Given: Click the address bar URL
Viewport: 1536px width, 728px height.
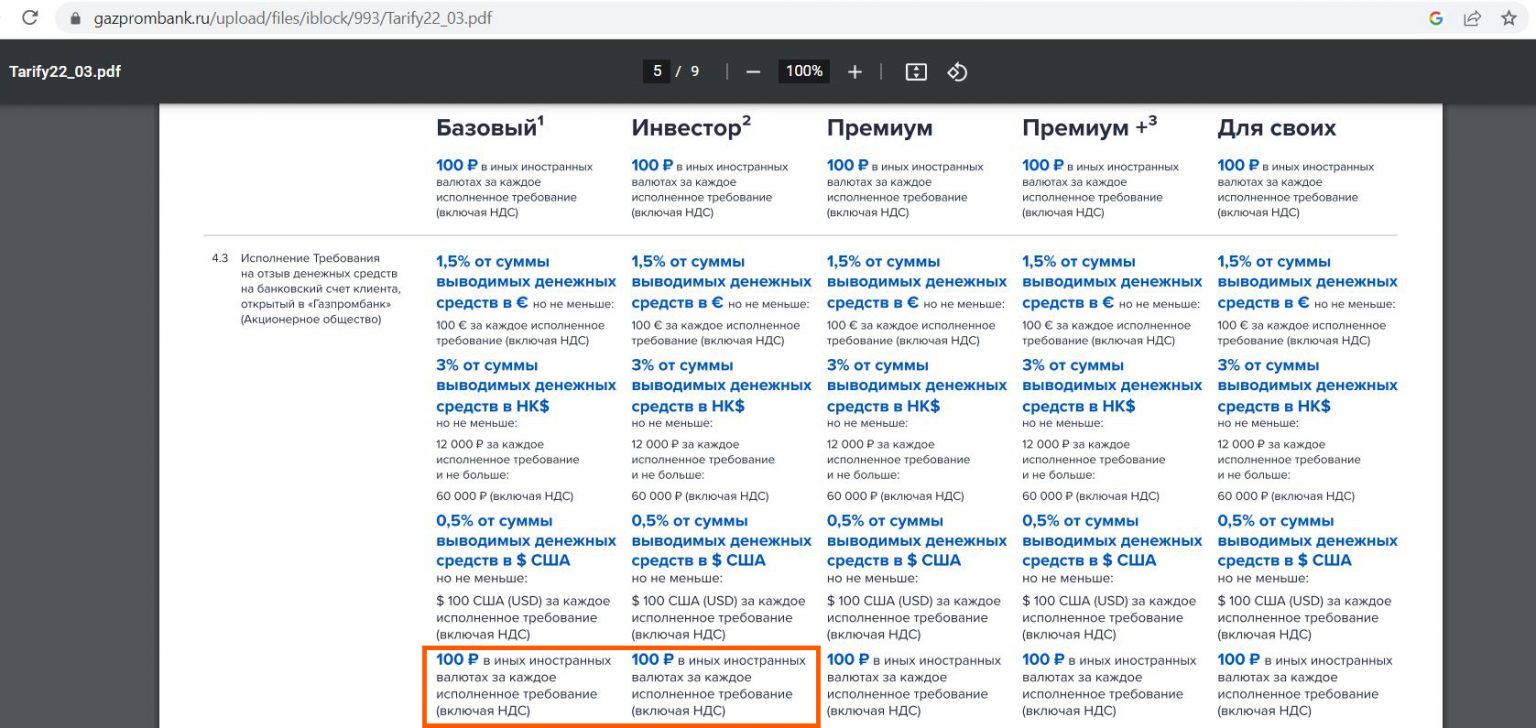Looking at the screenshot, I should coord(293,18).
